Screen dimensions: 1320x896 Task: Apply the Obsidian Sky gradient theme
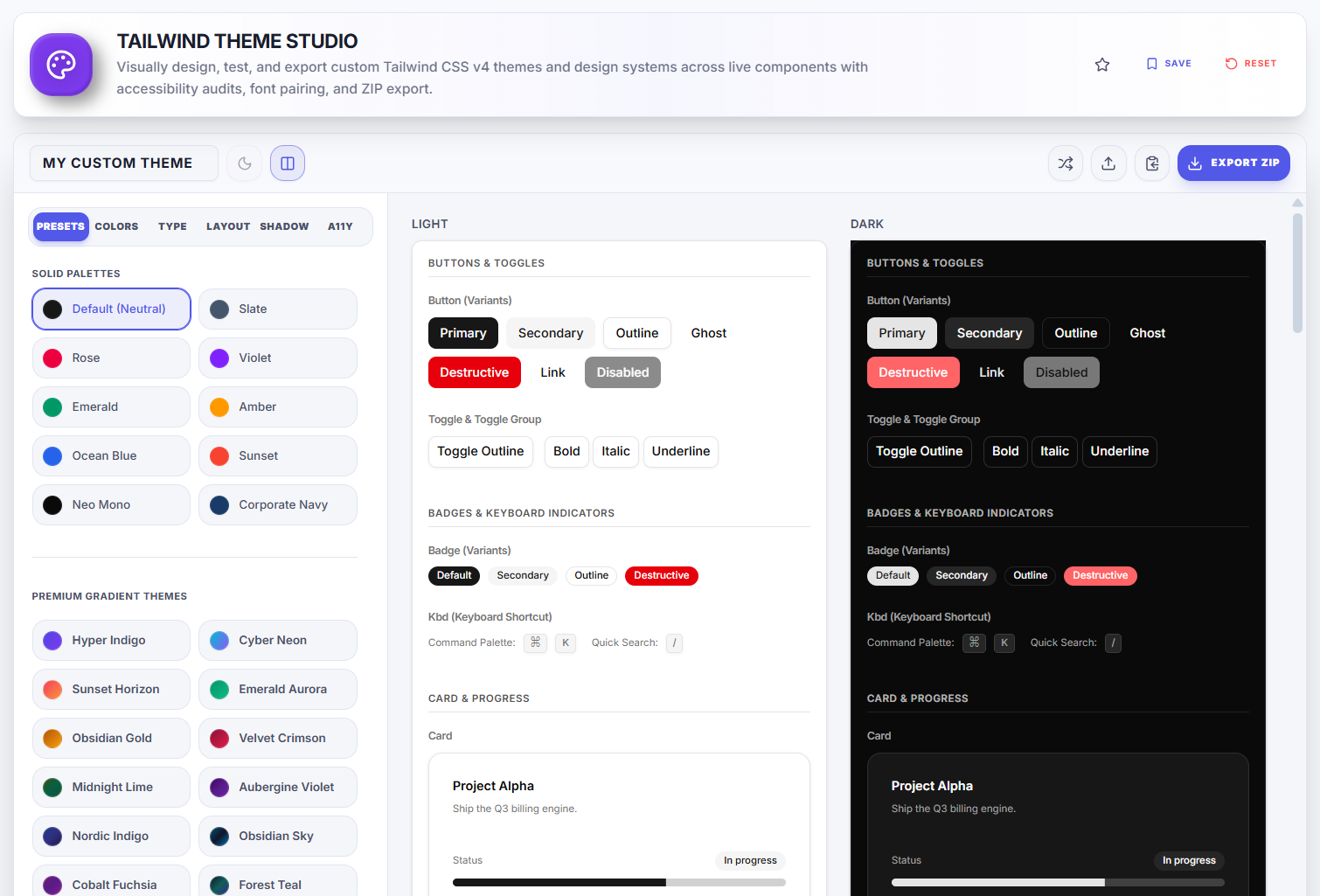[x=278, y=837]
